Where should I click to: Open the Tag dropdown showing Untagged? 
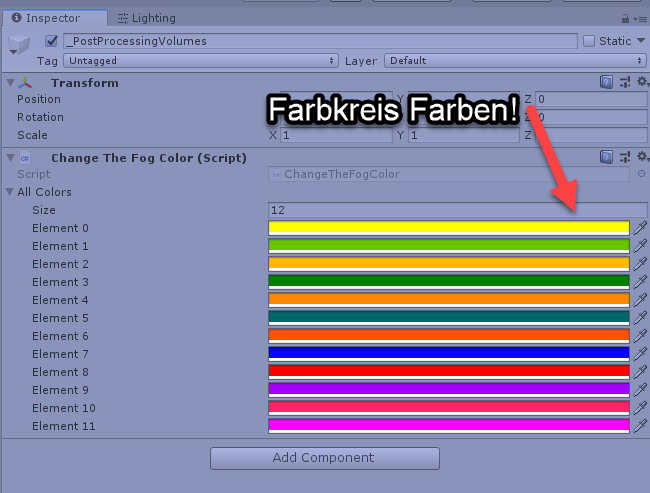coord(201,61)
